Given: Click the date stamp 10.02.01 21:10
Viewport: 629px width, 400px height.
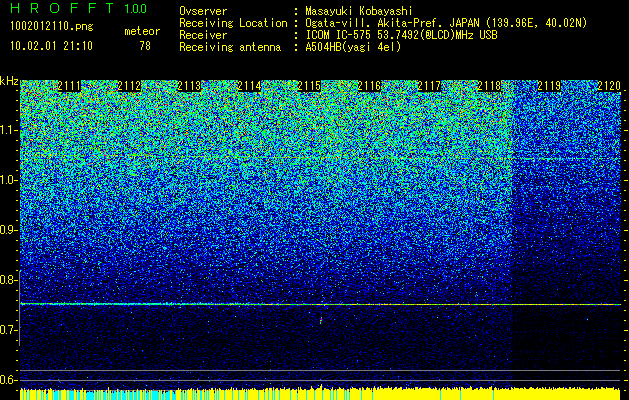Looking at the screenshot, I should [51, 46].
